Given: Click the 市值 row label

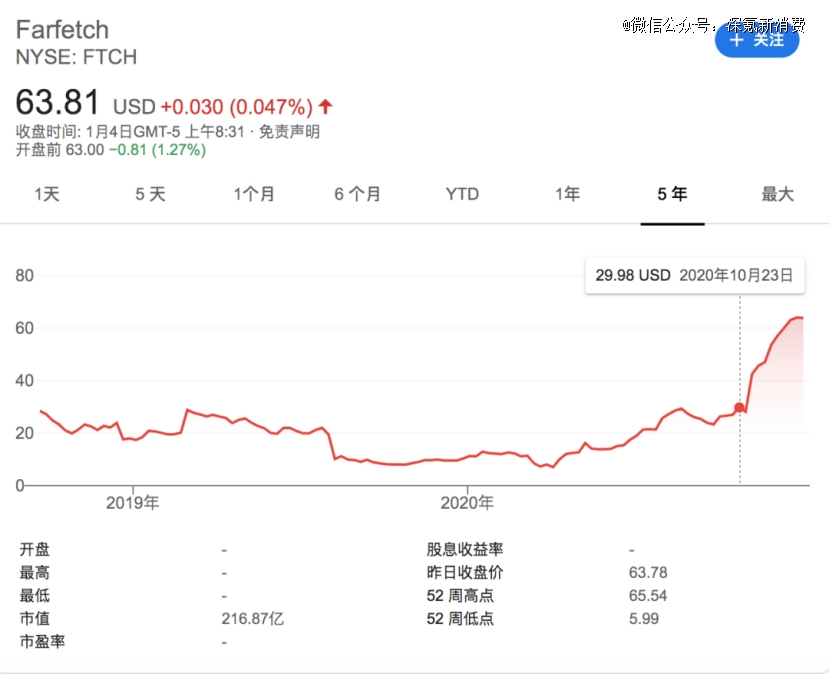Looking at the screenshot, I should pos(34,618).
